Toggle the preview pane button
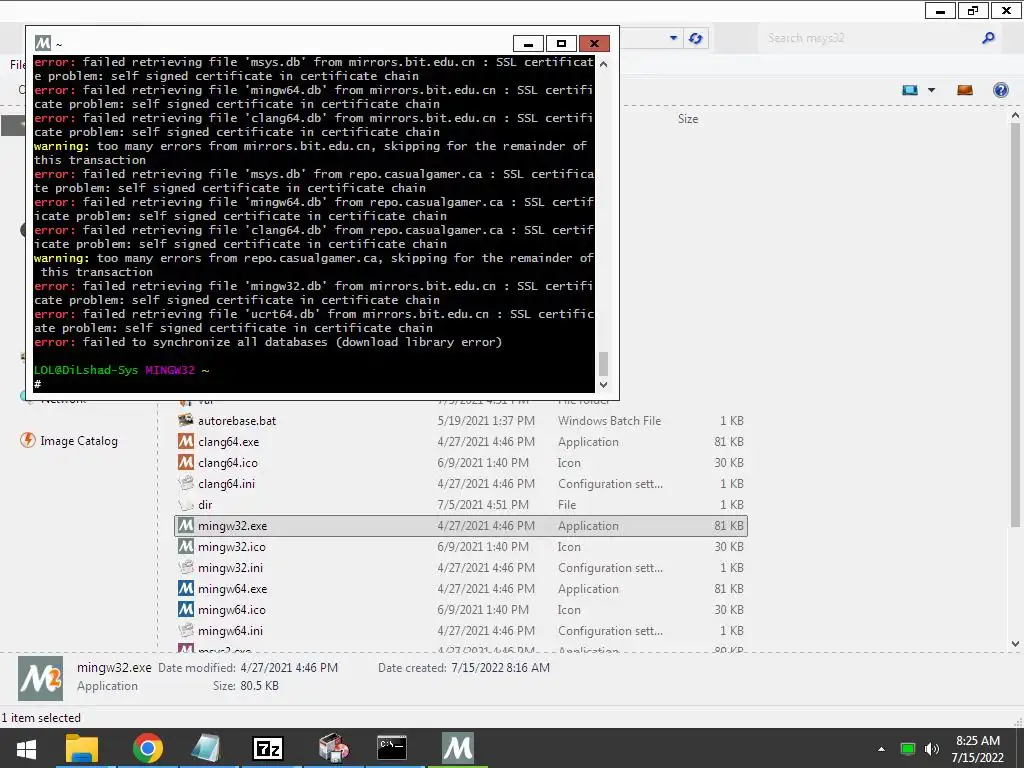Screen dimensions: 1024x768 965,90
